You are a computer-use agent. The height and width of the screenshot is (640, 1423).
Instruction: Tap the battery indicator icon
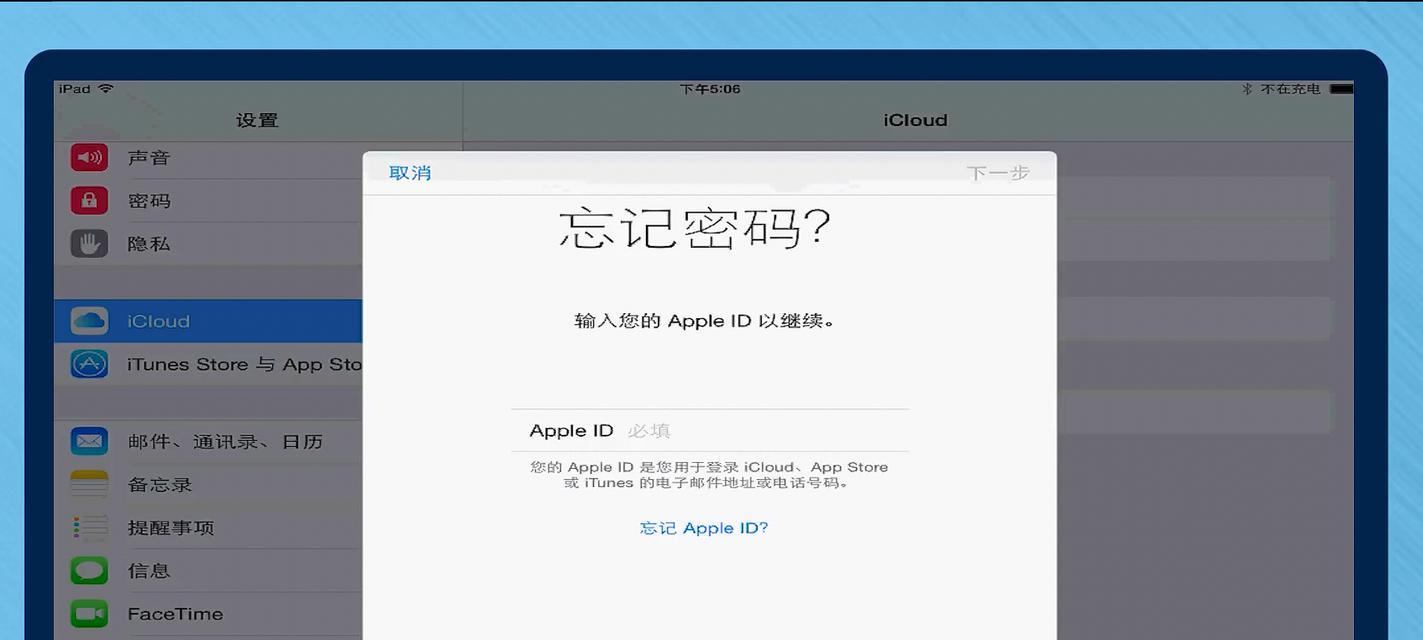[x=1342, y=89]
